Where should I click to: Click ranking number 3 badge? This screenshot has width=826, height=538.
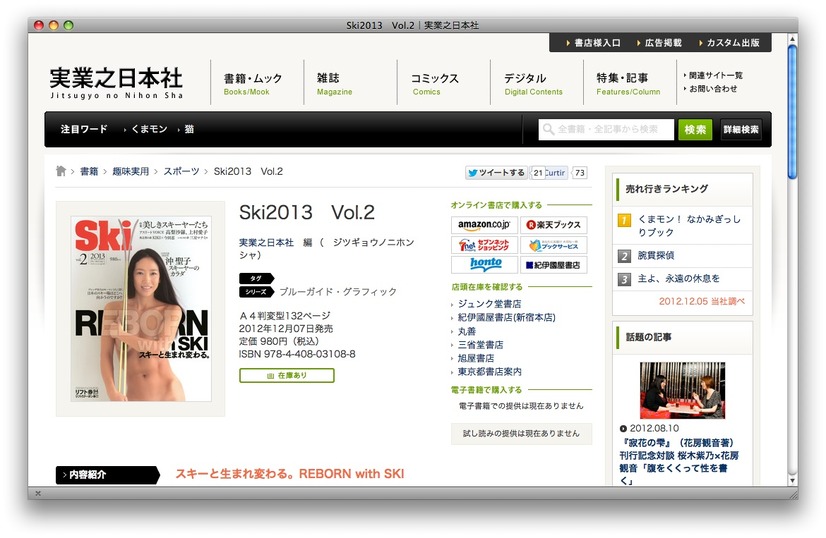coord(624,279)
